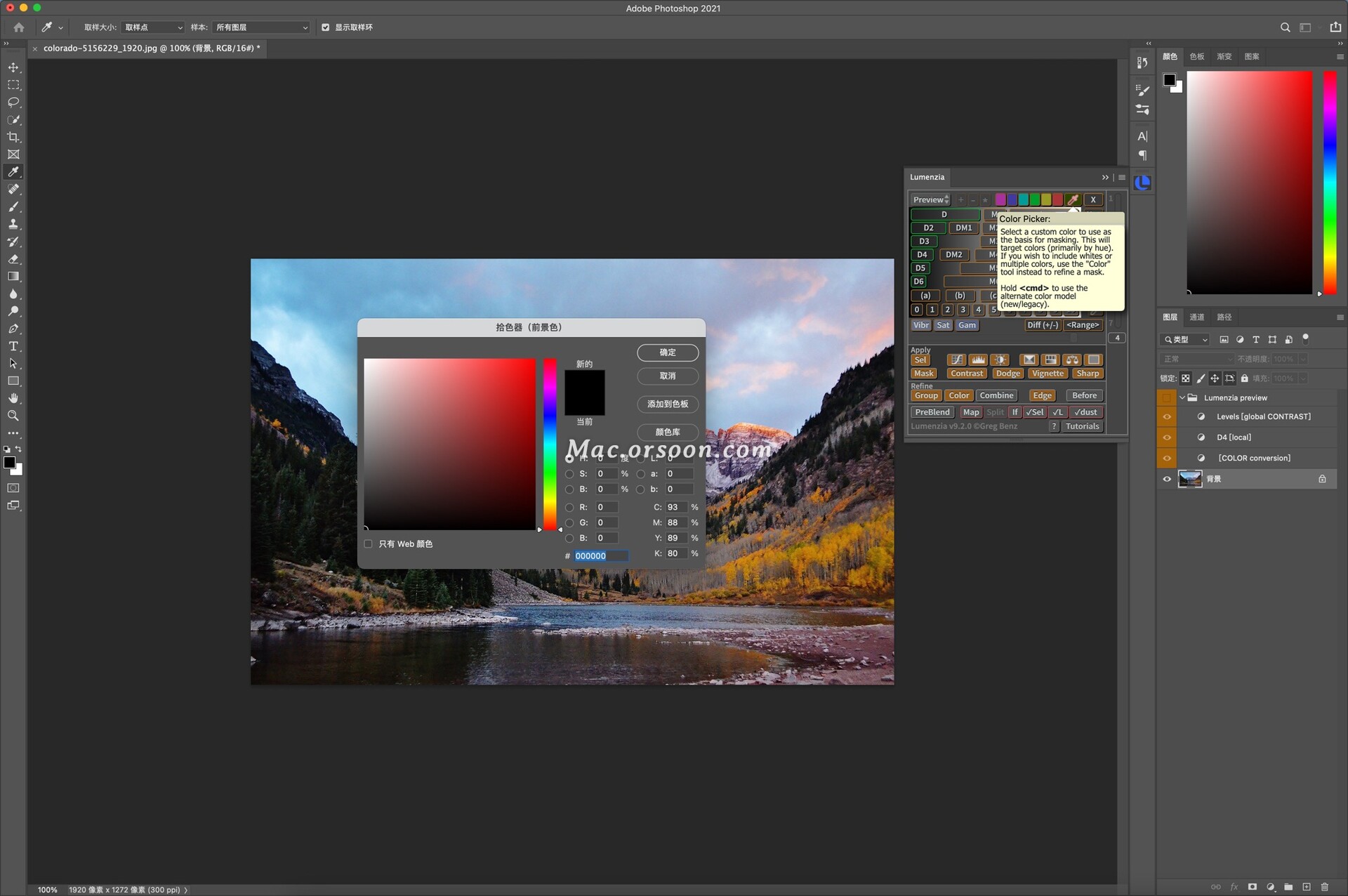Open Lumenzia Tutorials
Viewport: 1348px width, 896px height.
coord(1082,426)
